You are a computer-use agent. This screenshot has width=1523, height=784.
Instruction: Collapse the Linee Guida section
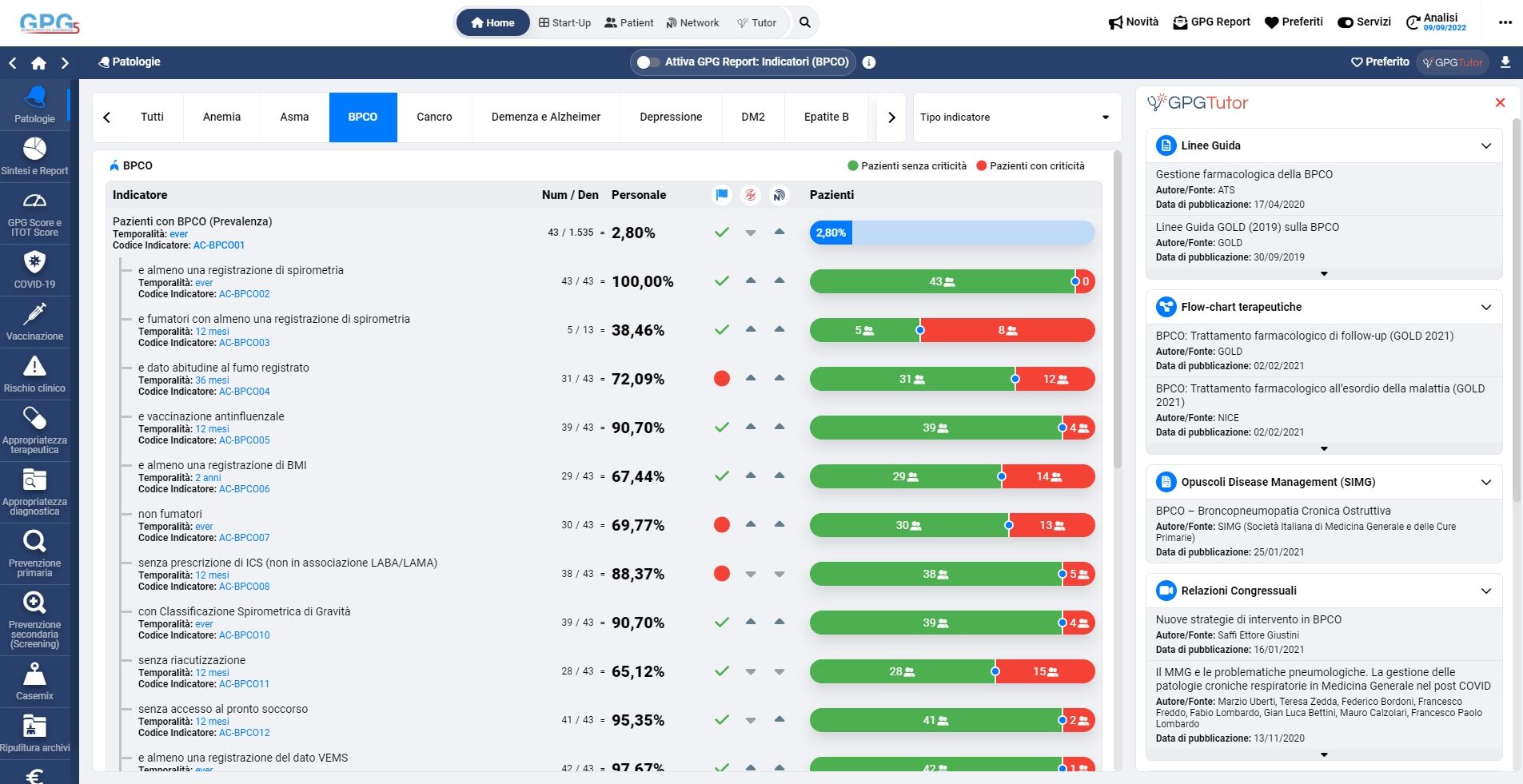click(1485, 145)
